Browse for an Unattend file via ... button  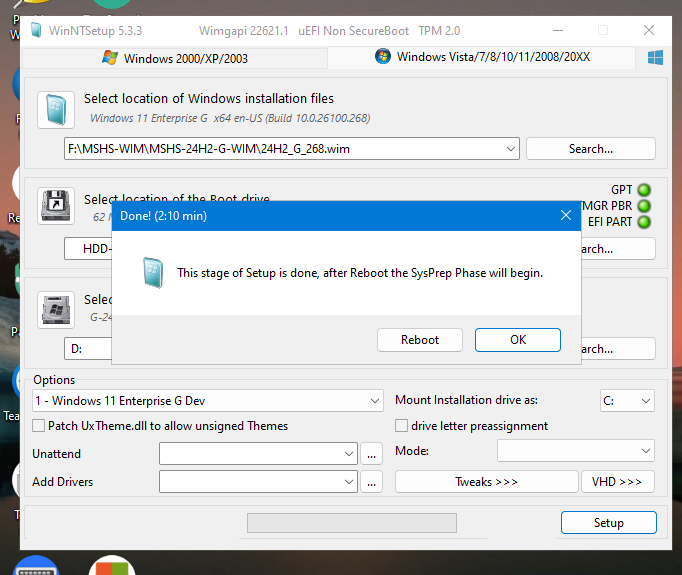[371, 454]
